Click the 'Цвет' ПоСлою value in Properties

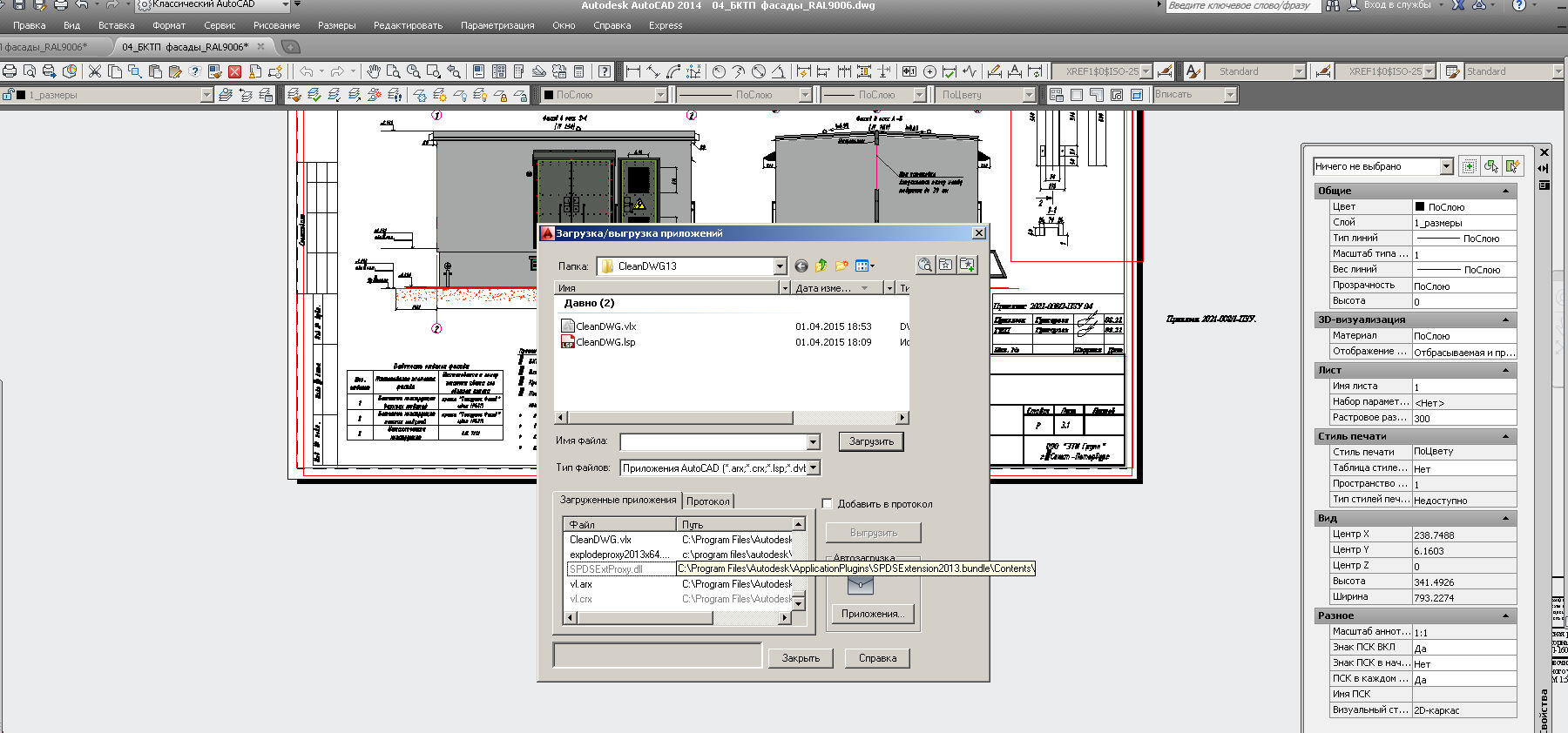click(x=1463, y=207)
